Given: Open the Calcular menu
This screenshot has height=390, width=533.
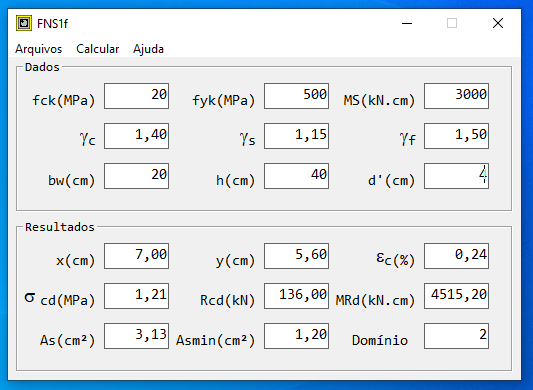Looking at the screenshot, I should [x=98, y=49].
